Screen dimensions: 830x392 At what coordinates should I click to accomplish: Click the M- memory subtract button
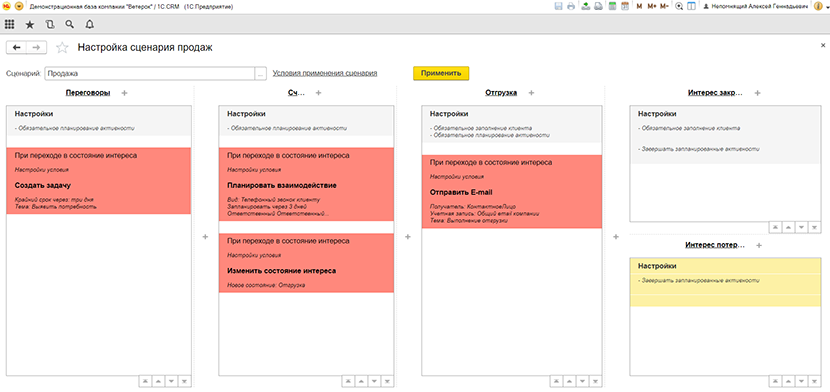tap(664, 7)
